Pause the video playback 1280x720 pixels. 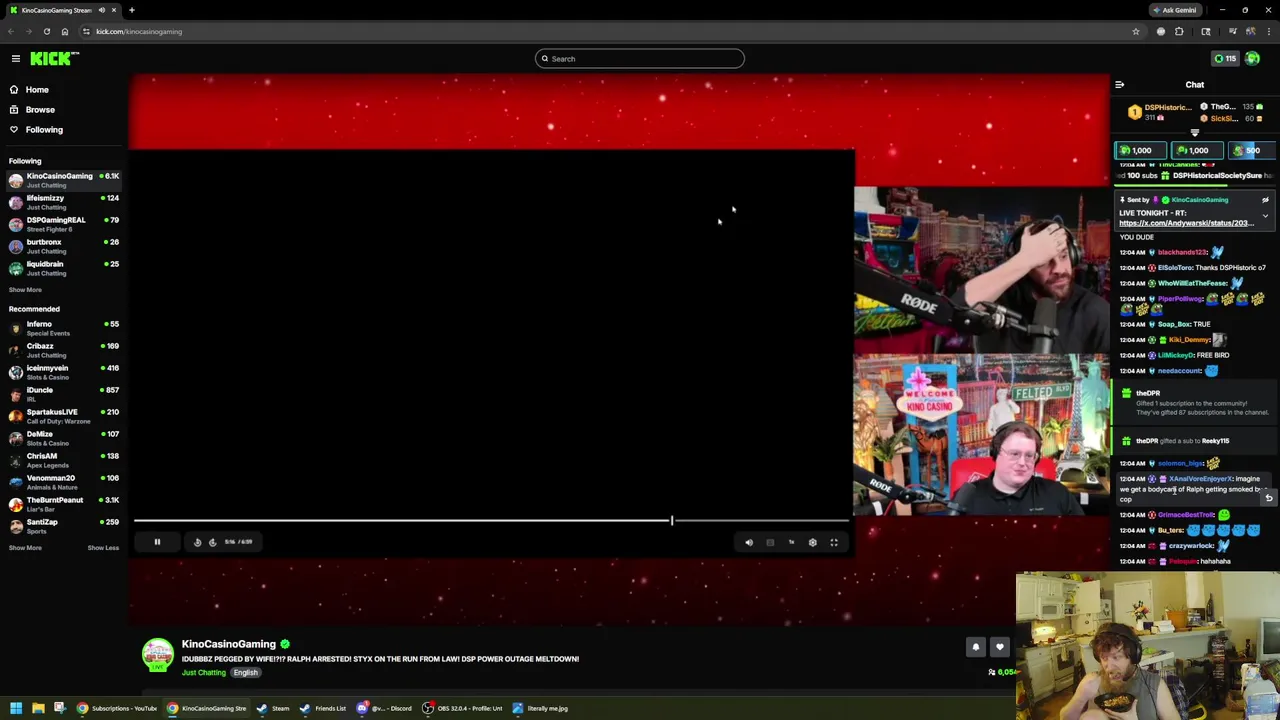click(157, 542)
